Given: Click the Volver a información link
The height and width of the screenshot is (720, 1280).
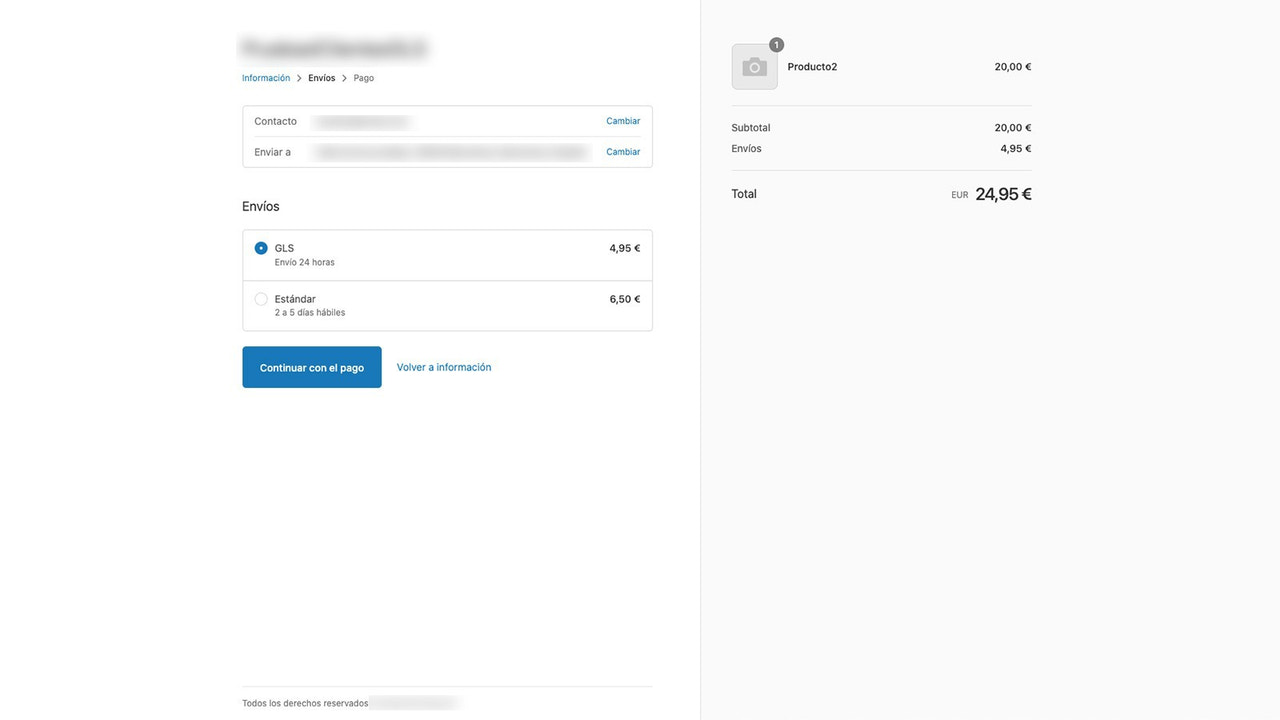Looking at the screenshot, I should (x=444, y=367).
